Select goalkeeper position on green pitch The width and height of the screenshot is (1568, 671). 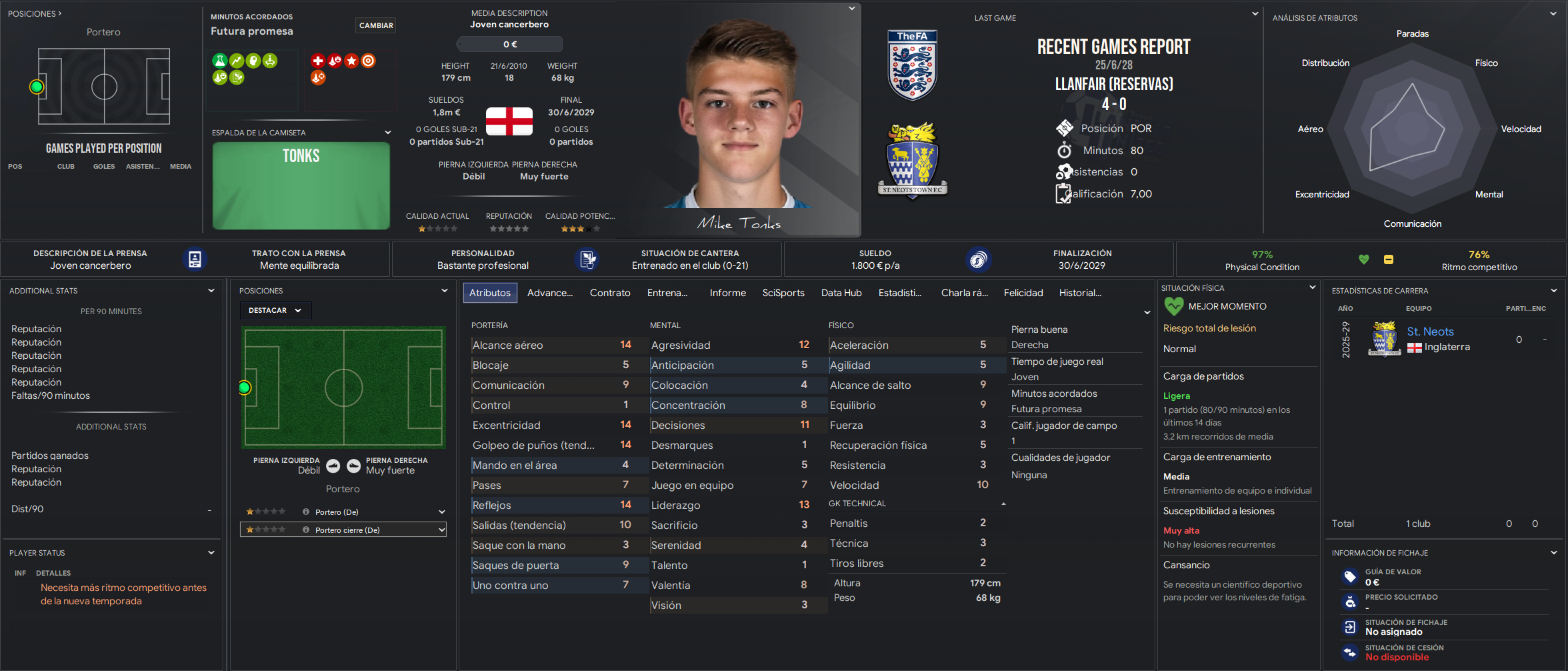click(x=245, y=388)
